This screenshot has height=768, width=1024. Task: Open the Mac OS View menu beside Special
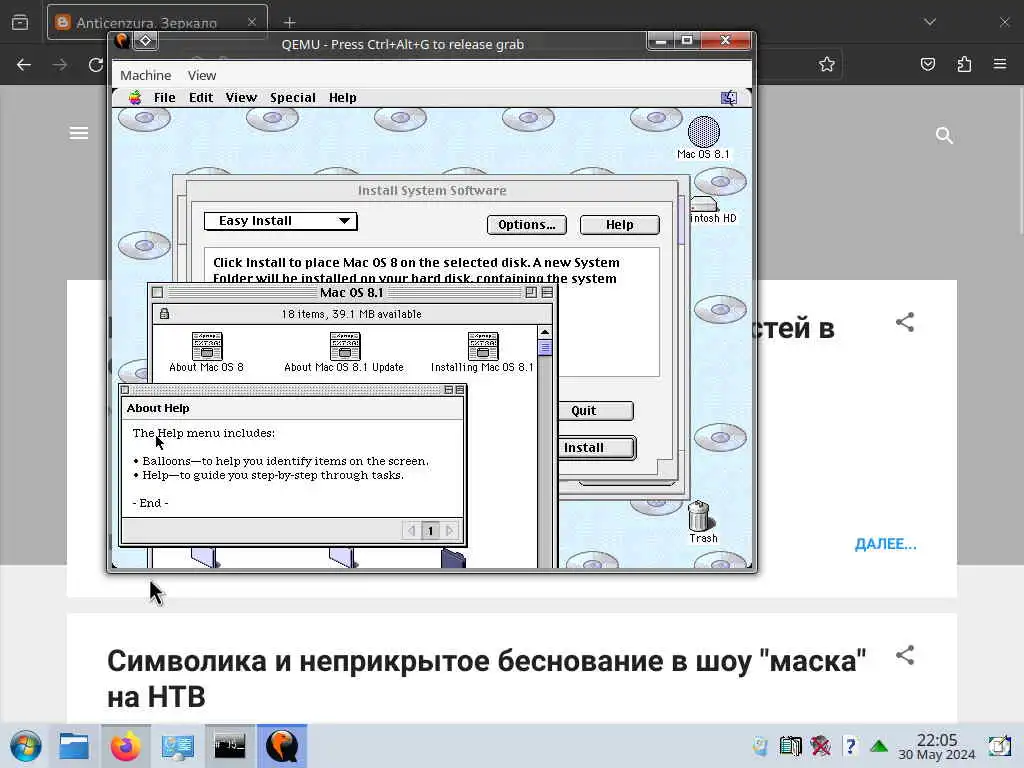point(241,98)
